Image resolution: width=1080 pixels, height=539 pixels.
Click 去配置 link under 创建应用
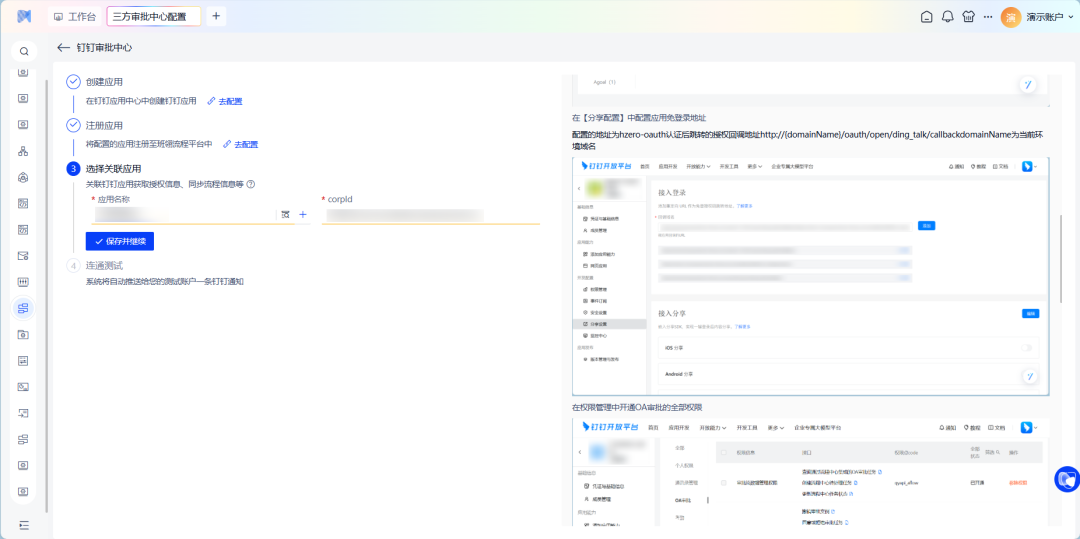click(x=230, y=101)
